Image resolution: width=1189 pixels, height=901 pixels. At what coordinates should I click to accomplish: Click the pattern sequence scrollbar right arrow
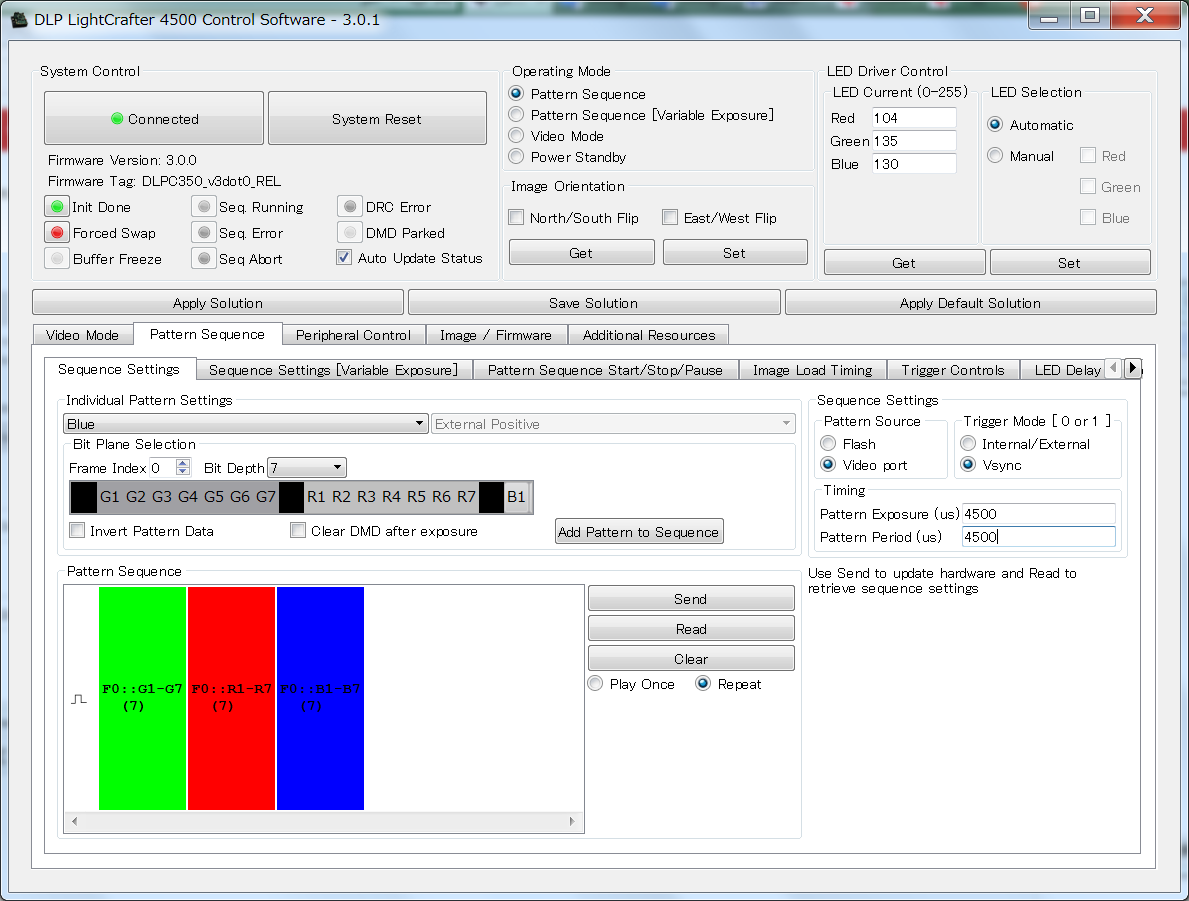[x=572, y=821]
